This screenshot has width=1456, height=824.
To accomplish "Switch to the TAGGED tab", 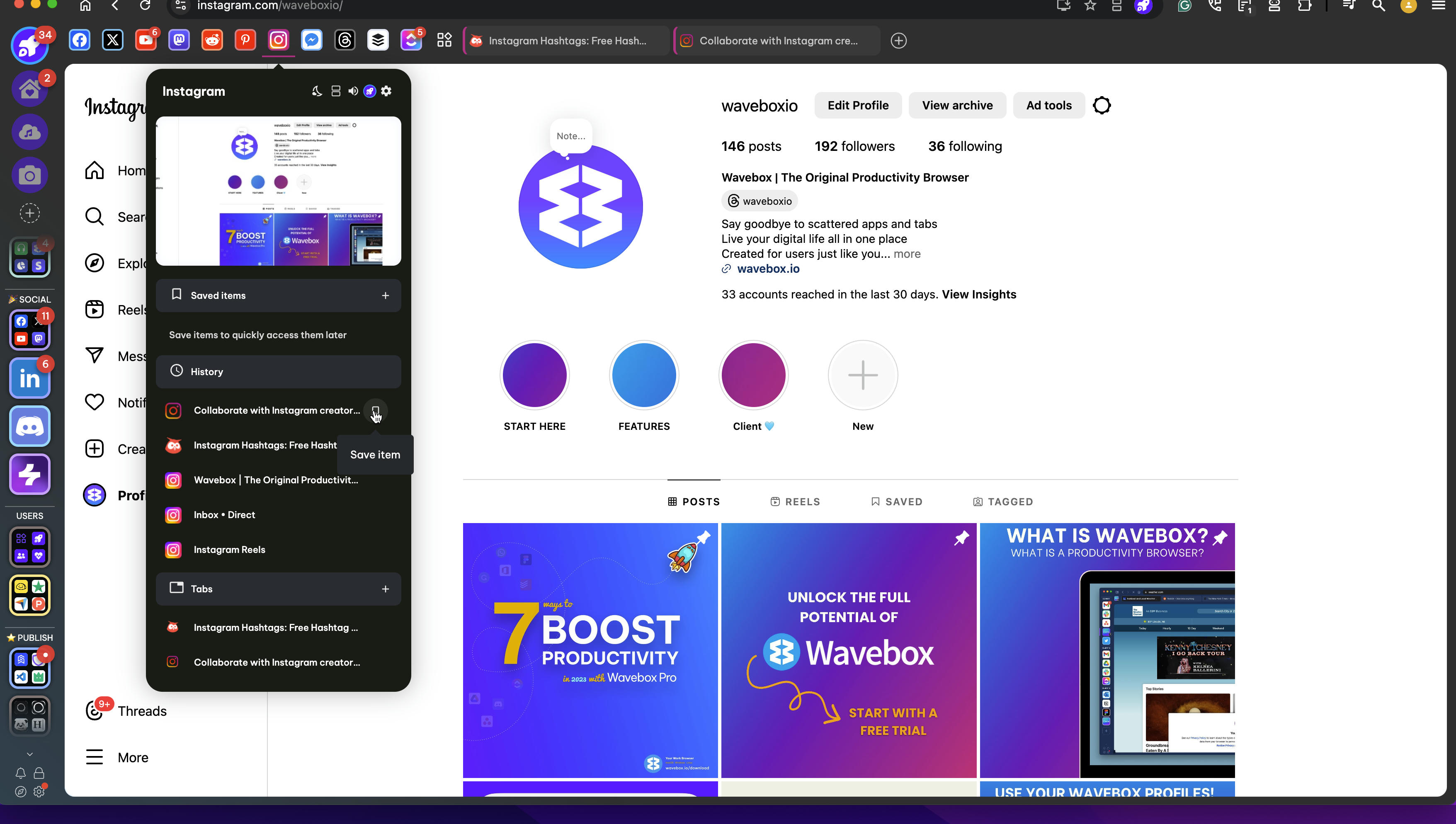I will point(1003,502).
